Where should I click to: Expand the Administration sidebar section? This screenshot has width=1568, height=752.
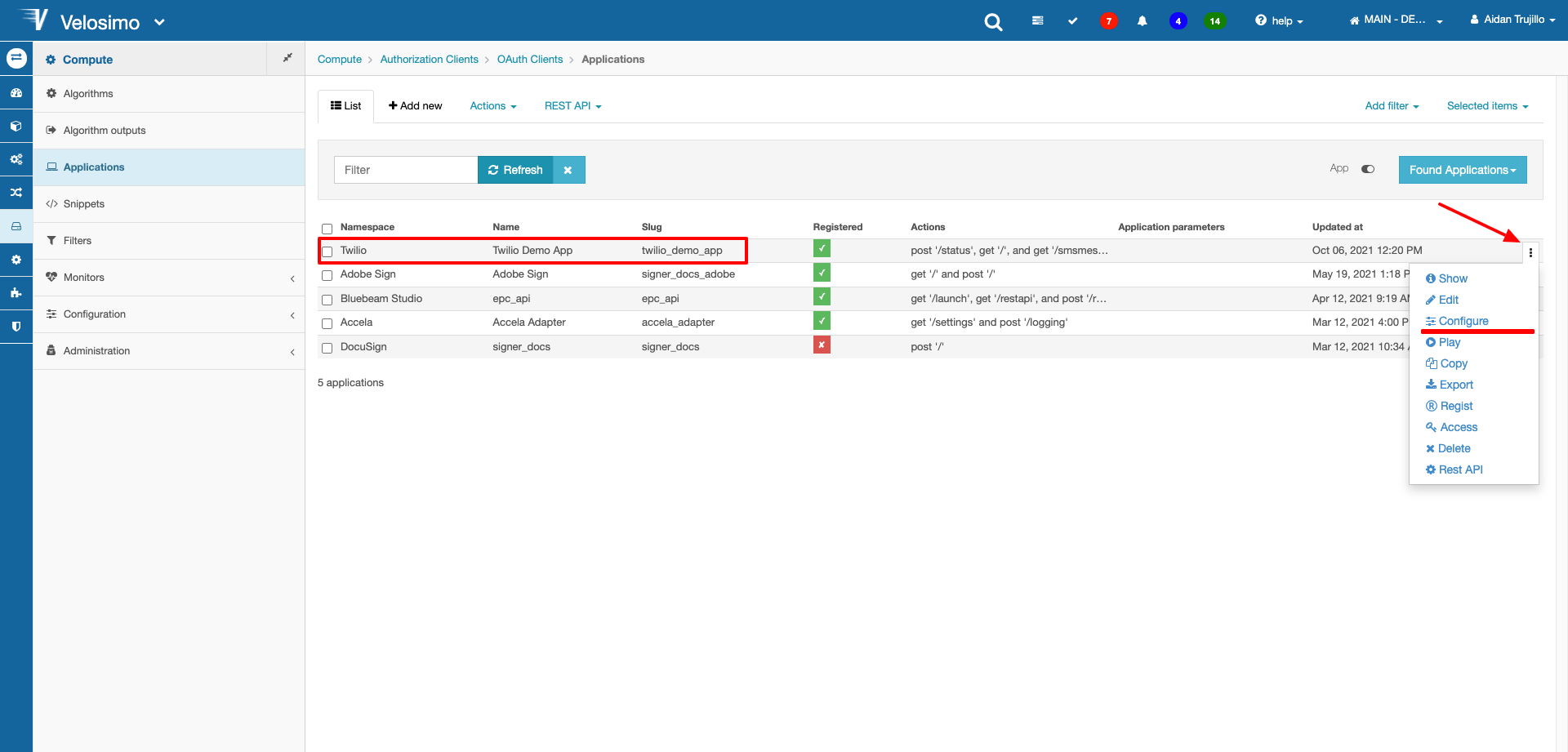pyautogui.click(x=169, y=351)
